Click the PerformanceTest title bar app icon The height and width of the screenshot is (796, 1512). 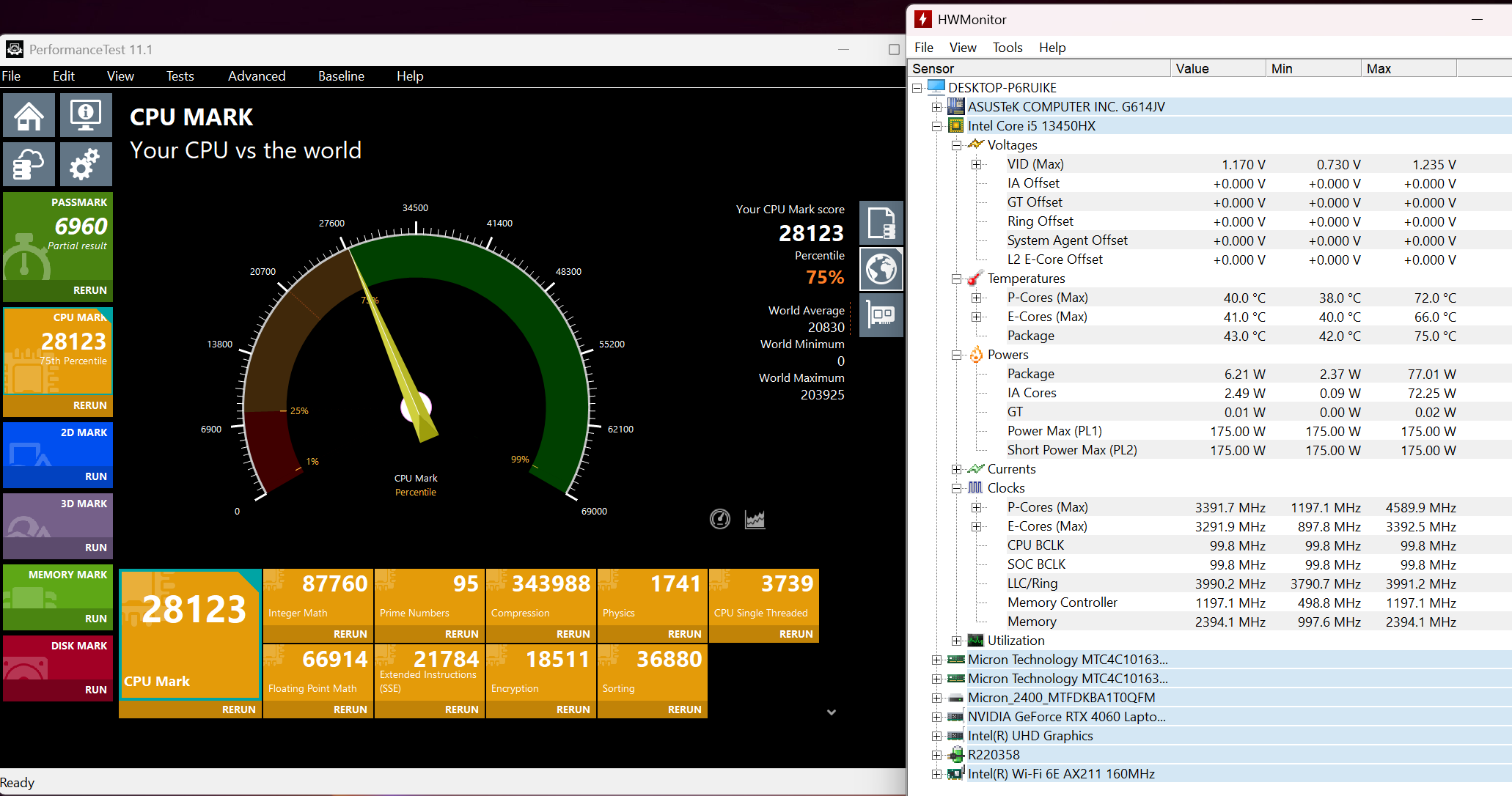[x=15, y=49]
